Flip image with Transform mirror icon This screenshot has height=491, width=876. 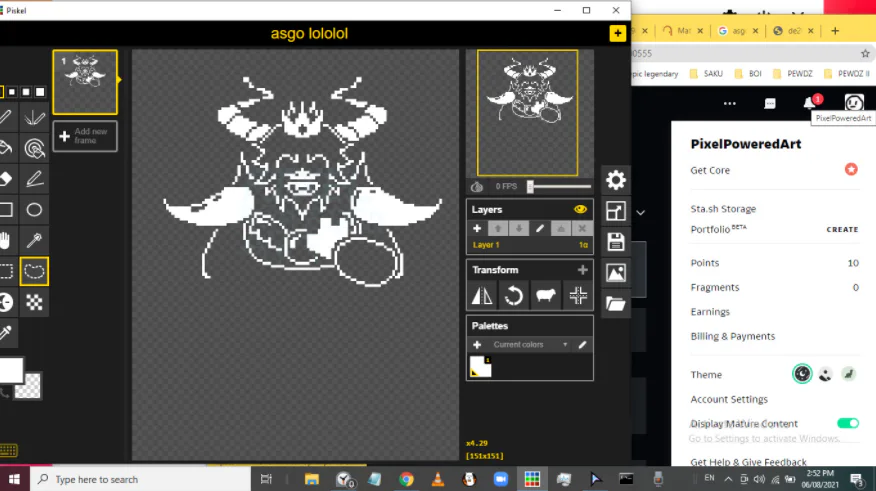[482, 295]
